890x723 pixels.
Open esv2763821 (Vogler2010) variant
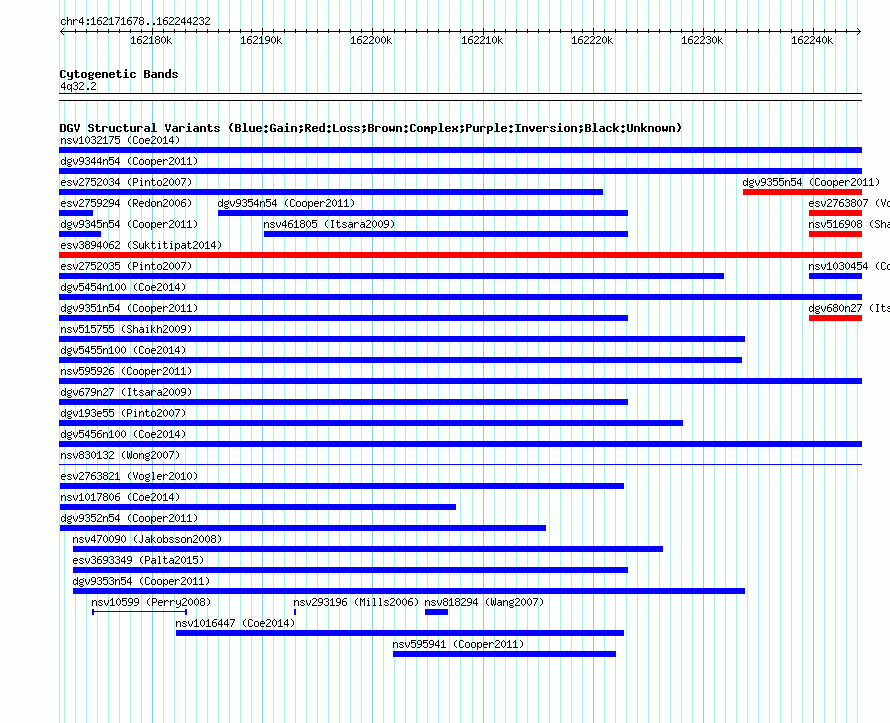(x=129, y=476)
